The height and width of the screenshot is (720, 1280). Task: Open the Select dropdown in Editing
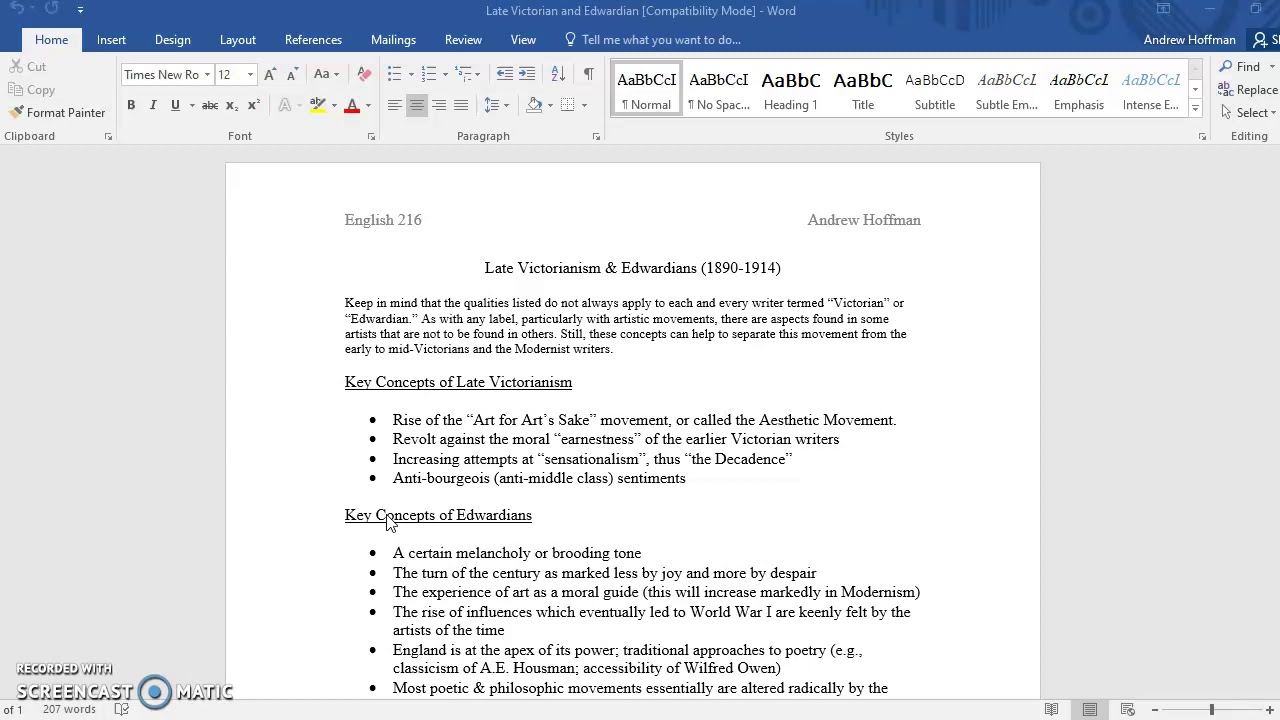(x=1248, y=113)
